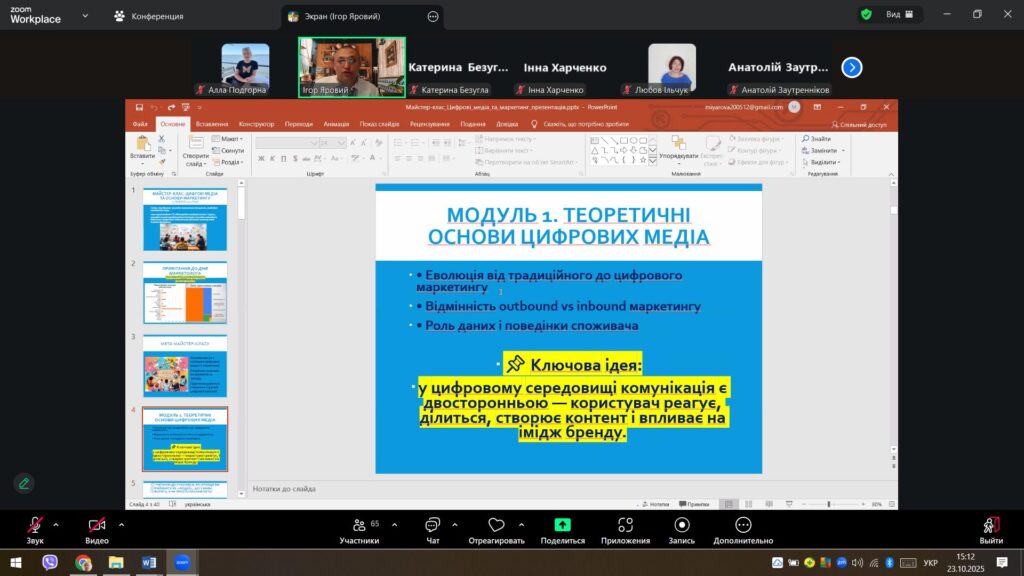Open the Приложения apps icon

(x=625, y=526)
